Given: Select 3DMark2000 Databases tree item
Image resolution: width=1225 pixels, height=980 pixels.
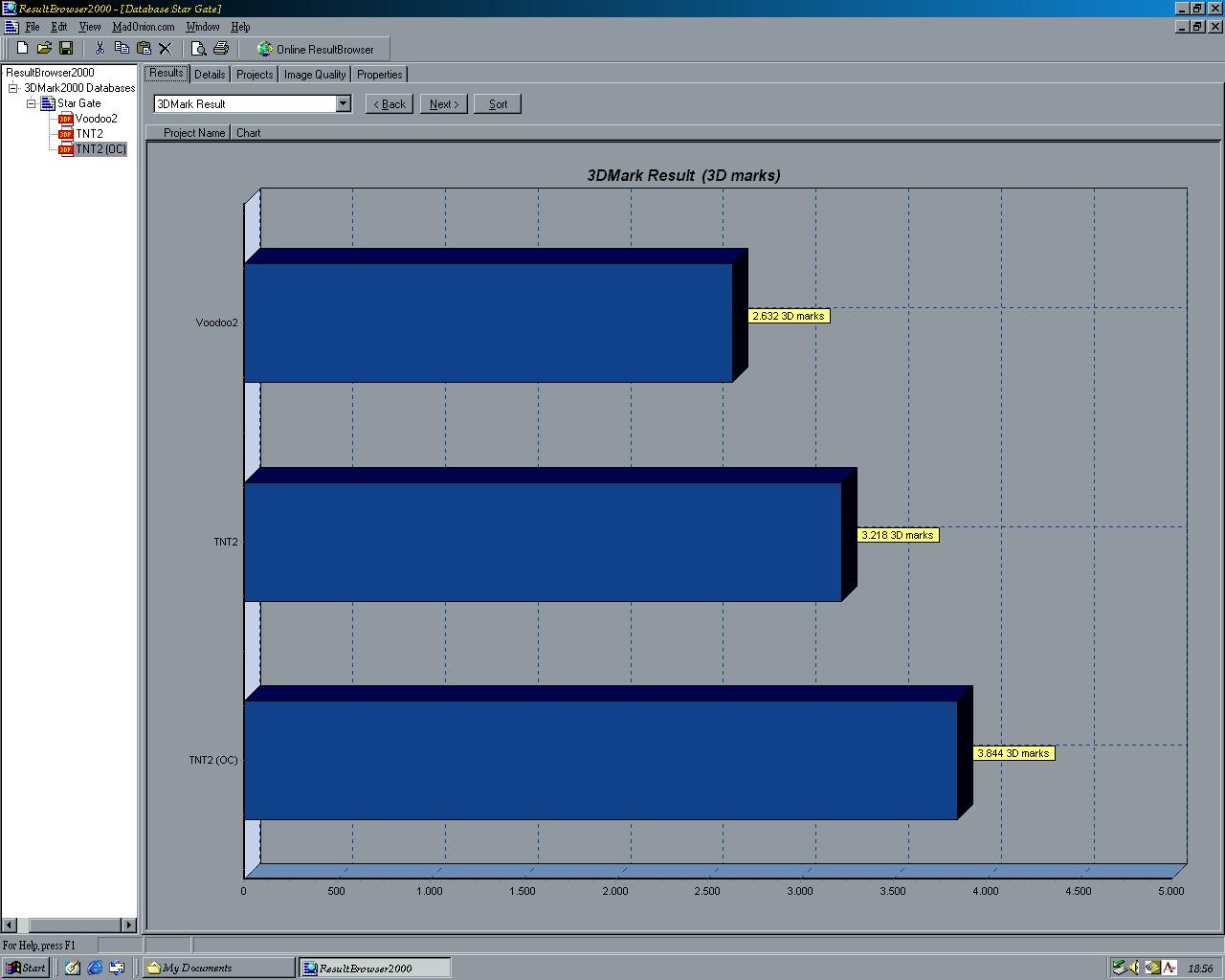Looking at the screenshot, I should pyautogui.click(x=79, y=88).
